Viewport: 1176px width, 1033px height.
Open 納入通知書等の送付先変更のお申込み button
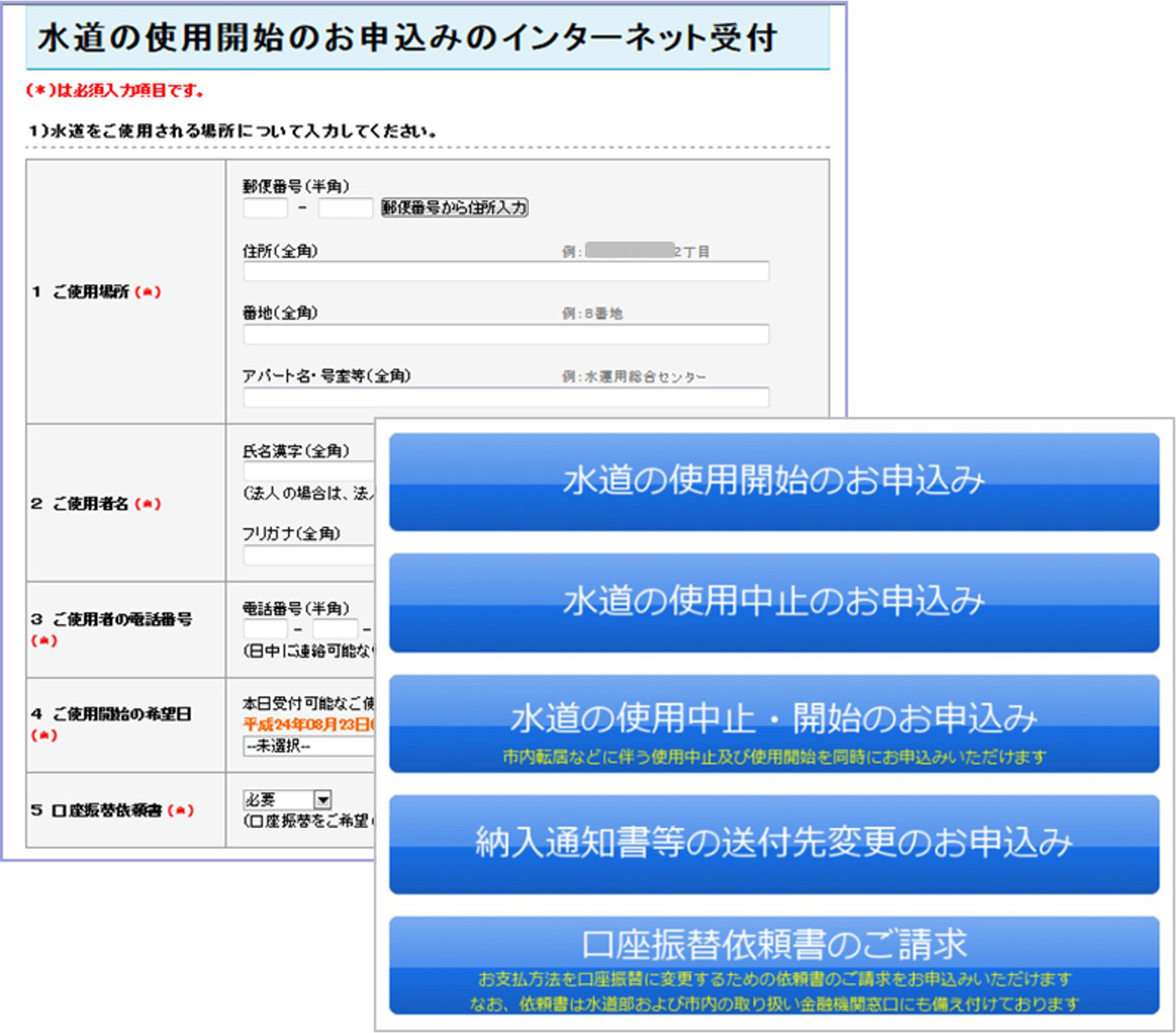point(774,843)
